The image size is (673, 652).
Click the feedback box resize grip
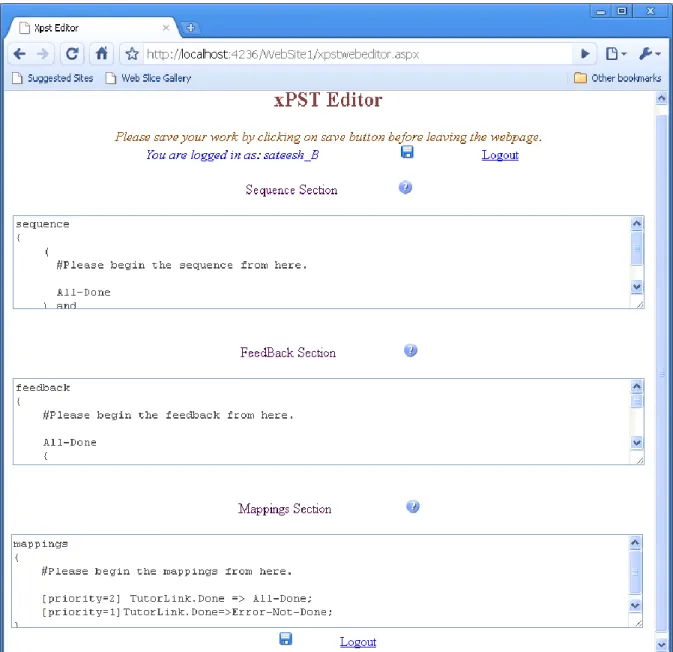pos(640,460)
